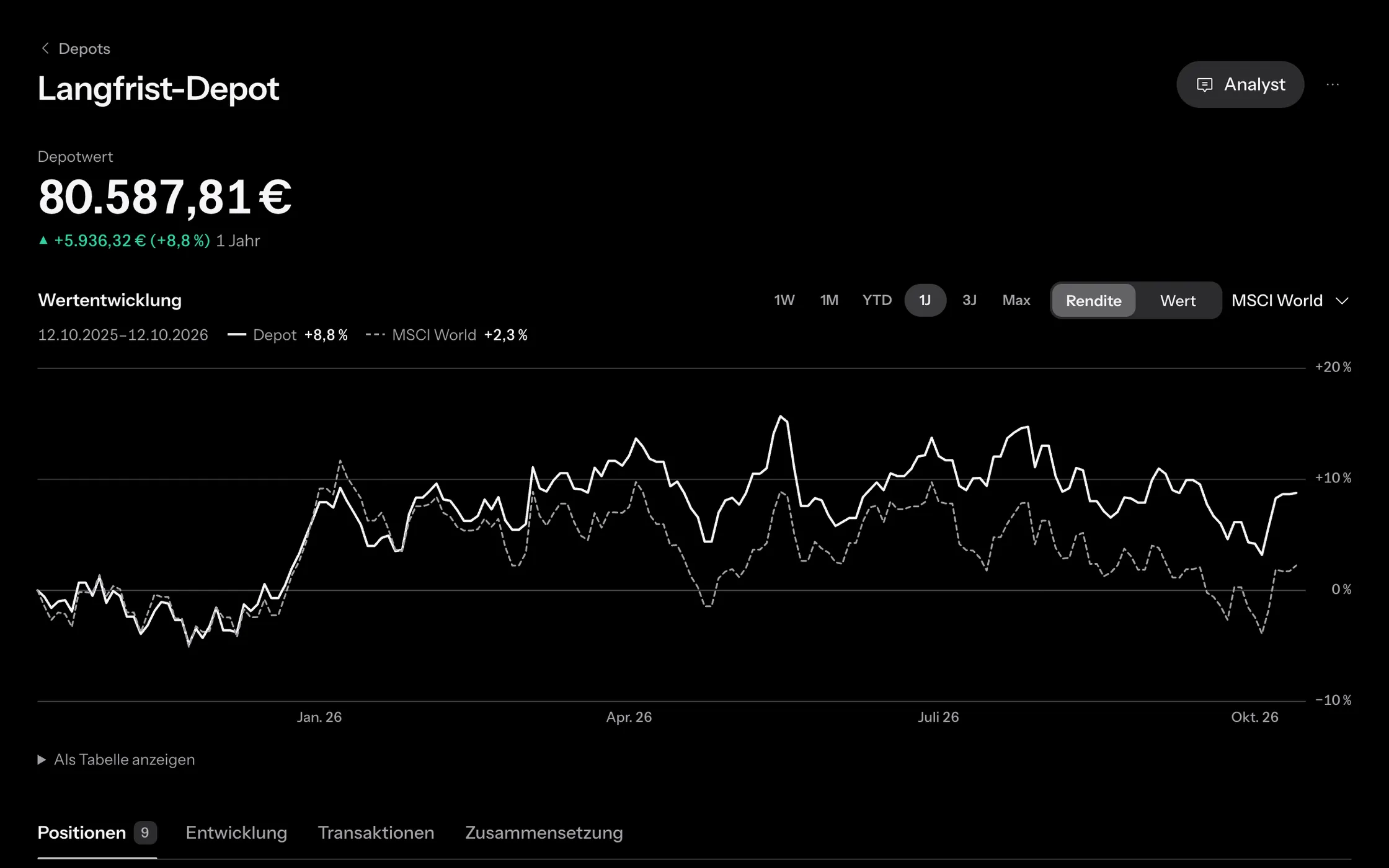Select the 1W time range
Viewport: 1389px width, 868px height.
(x=784, y=301)
